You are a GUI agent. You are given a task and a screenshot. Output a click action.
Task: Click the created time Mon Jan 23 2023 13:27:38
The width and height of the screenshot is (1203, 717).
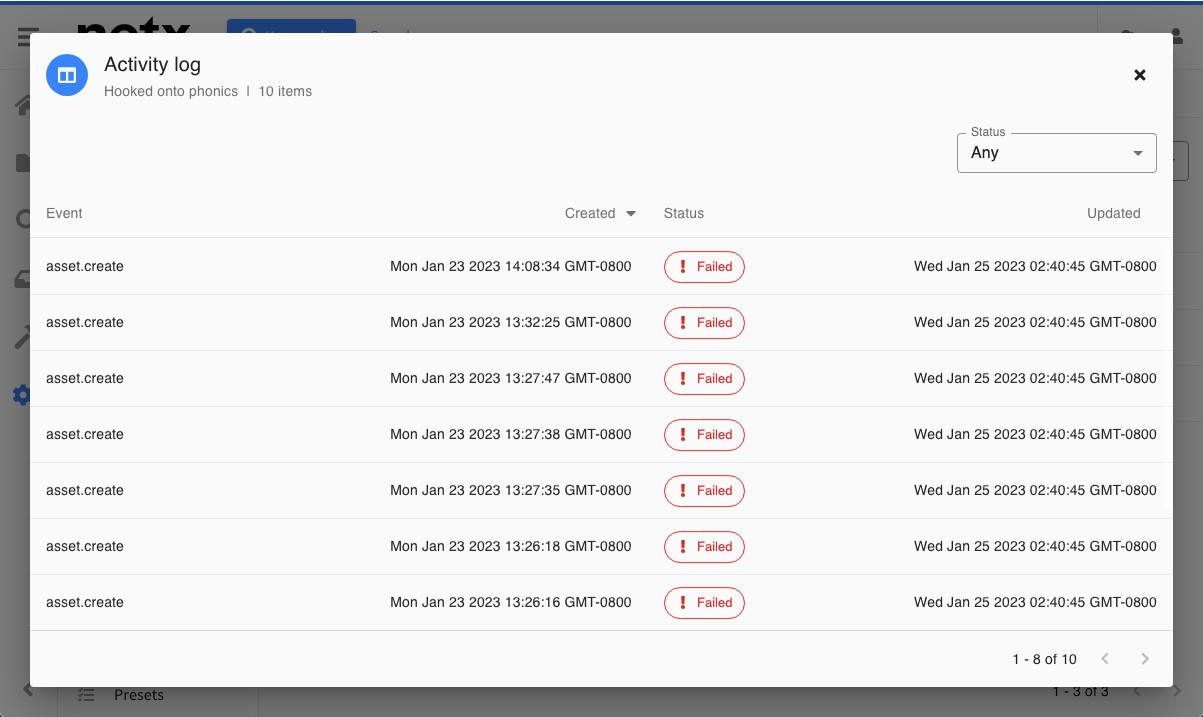click(511, 435)
